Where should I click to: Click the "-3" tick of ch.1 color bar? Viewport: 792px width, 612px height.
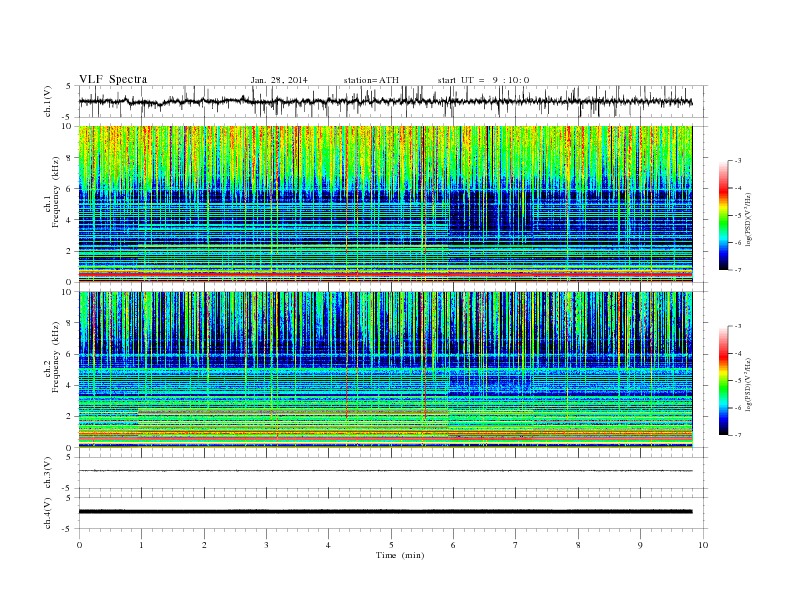[x=737, y=161]
